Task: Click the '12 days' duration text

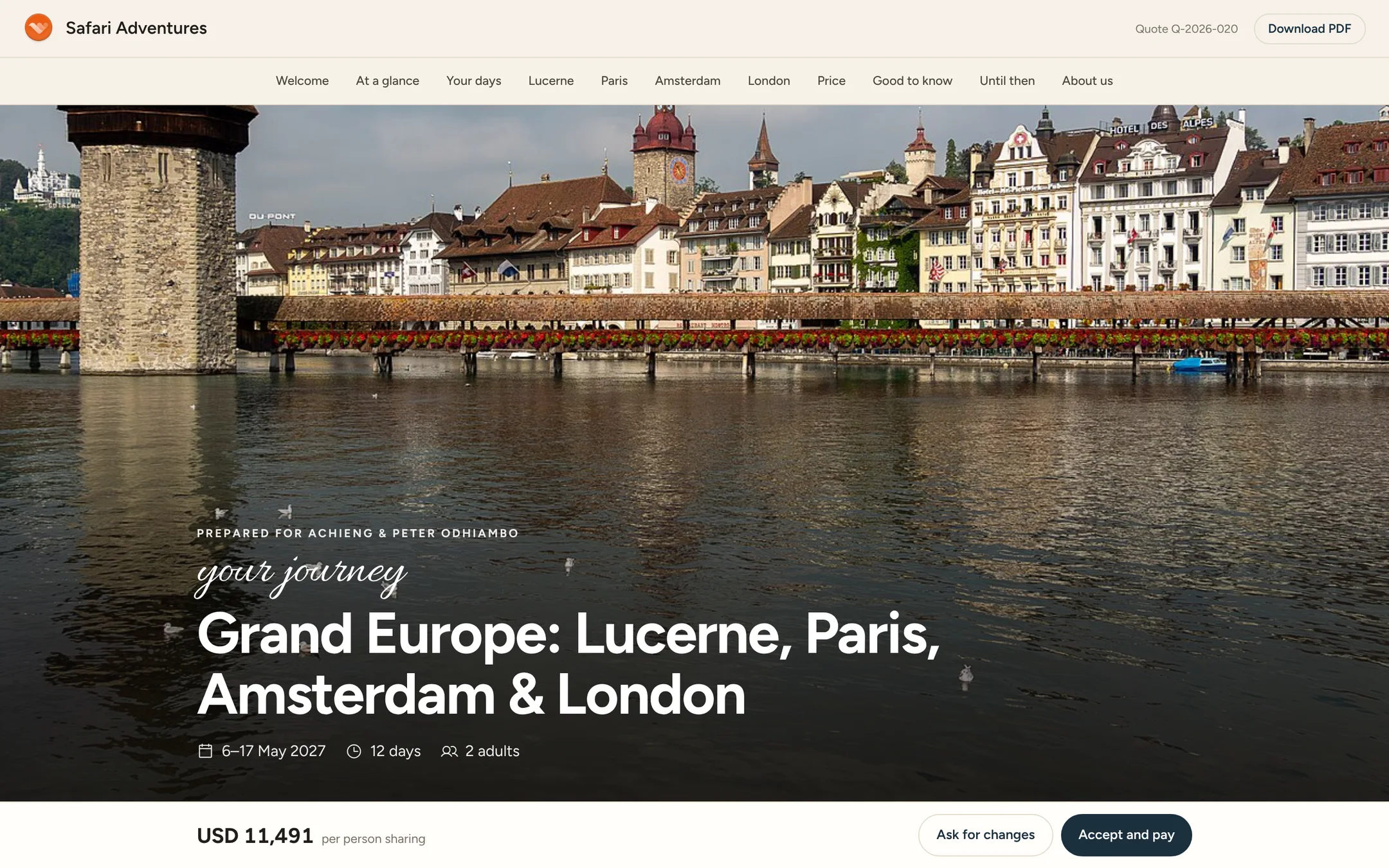Action: click(395, 751)
